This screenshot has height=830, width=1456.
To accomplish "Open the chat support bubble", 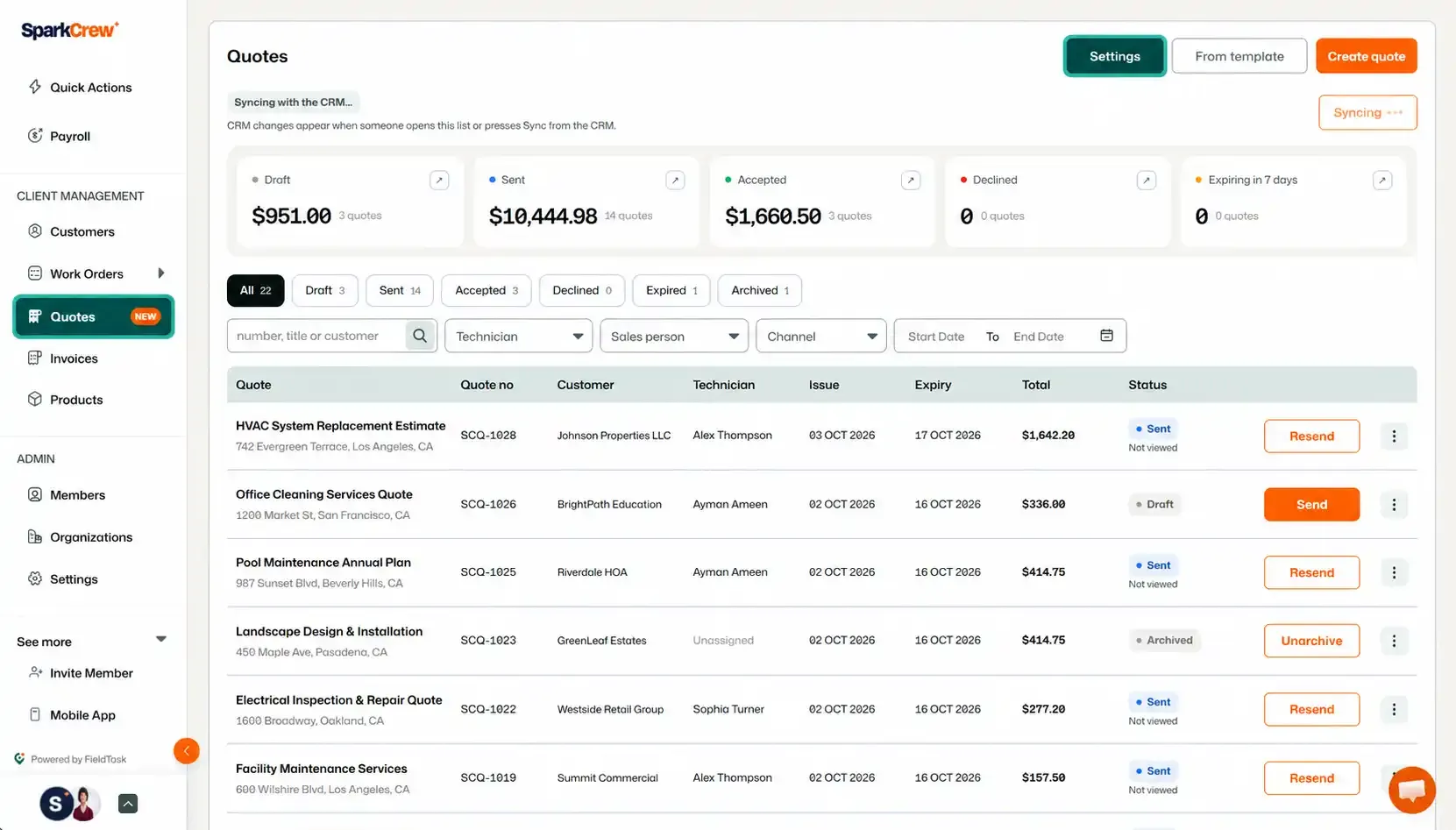I will point(1411,790).
